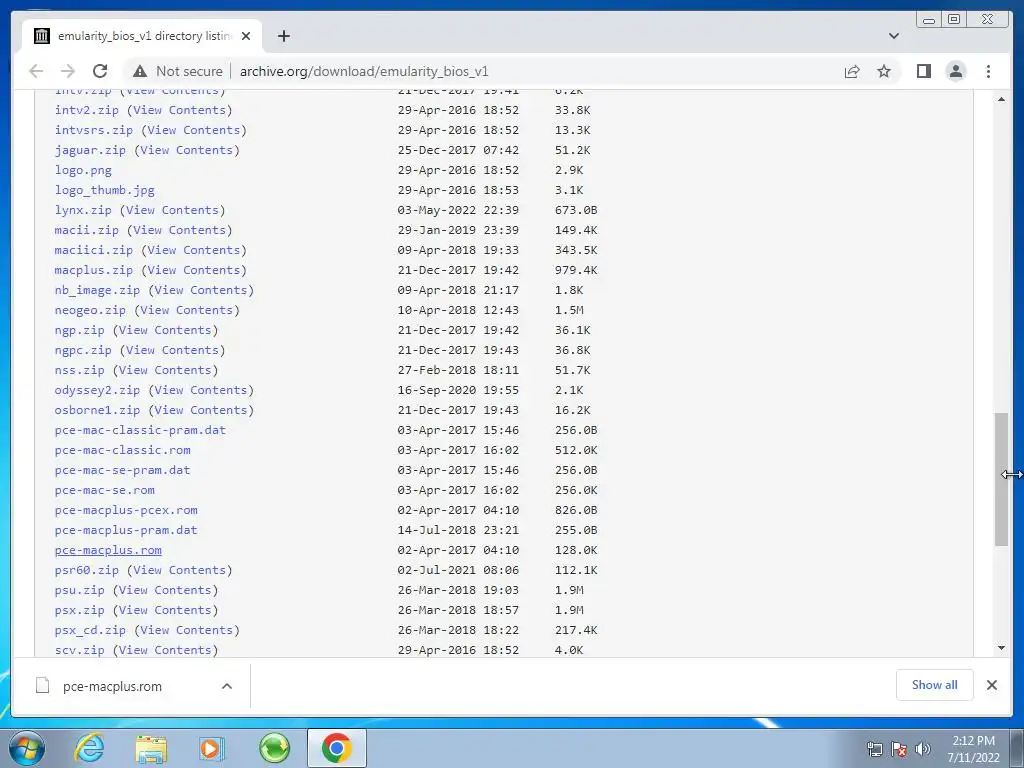Open the volume speaker icon
Image resolution: width=1024 pixels, height=768 pixels.
coord(923,749)
